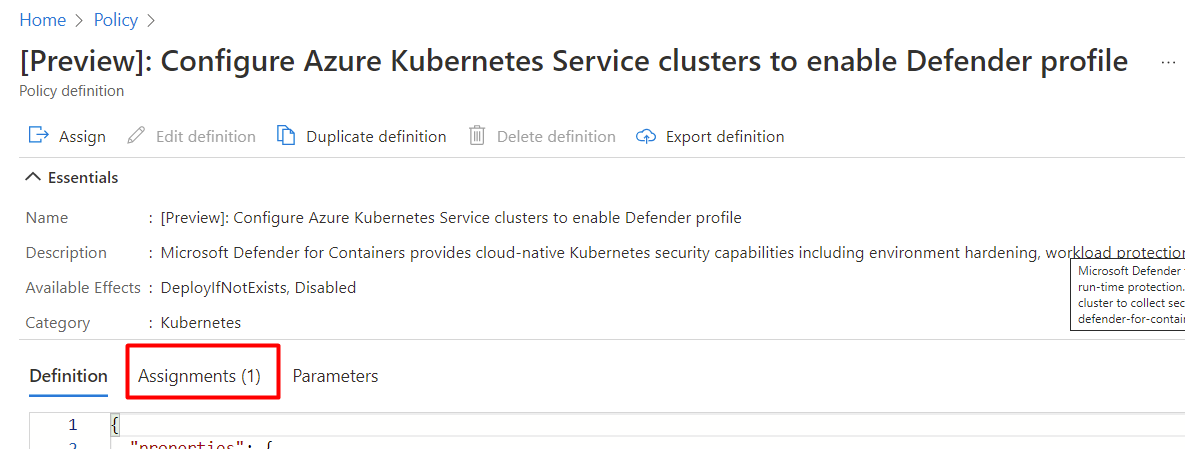The height and width of the screenshot is (449, 1185).
Task: Navigate to the Policy breadcrumb
Action: tap(116, 20)
